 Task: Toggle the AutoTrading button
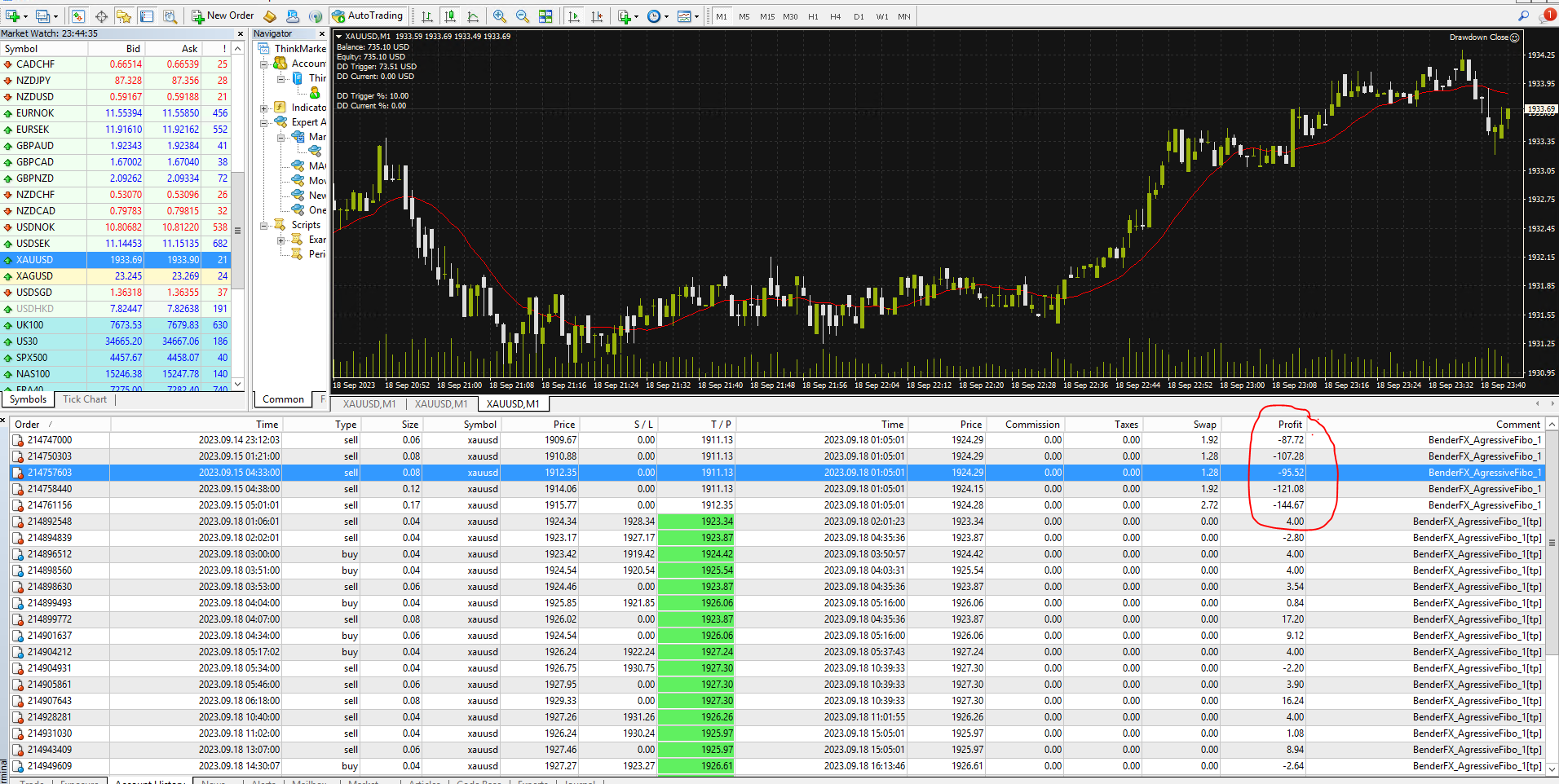point(367,15)
